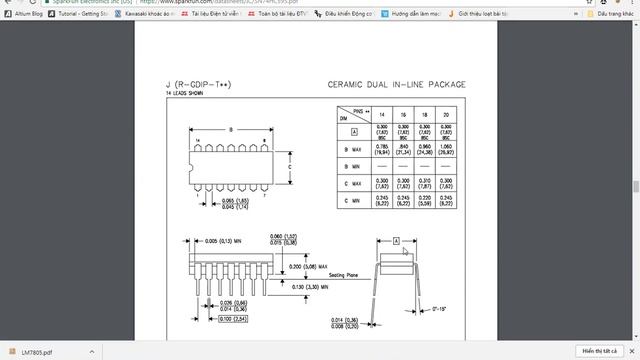The height and width of the screenshot is (360, 640).
Task: Click the 14 LEADS SHOWN note
Action: [x=184, y=93]
